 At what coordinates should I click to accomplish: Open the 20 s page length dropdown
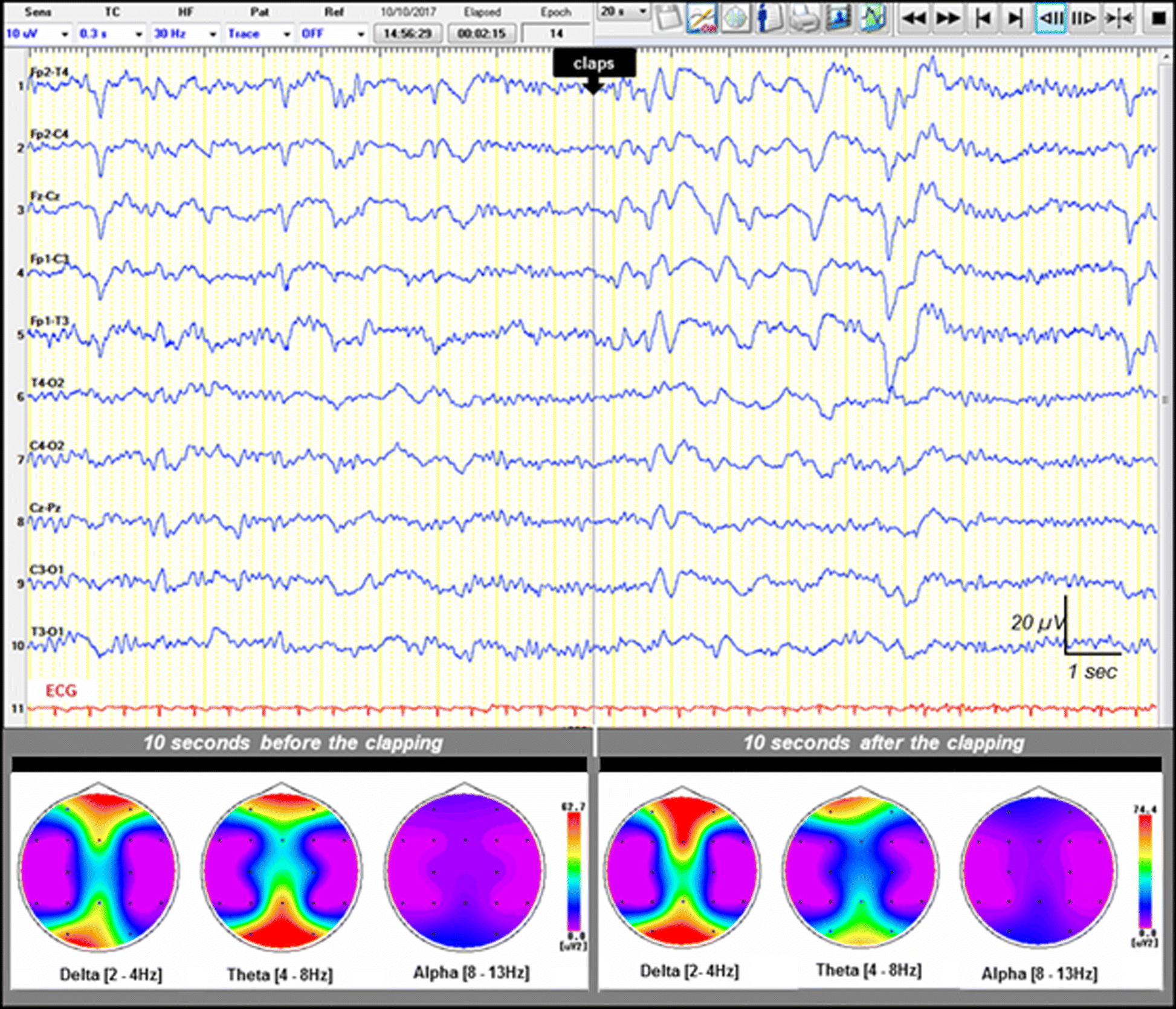click(622, 11)
